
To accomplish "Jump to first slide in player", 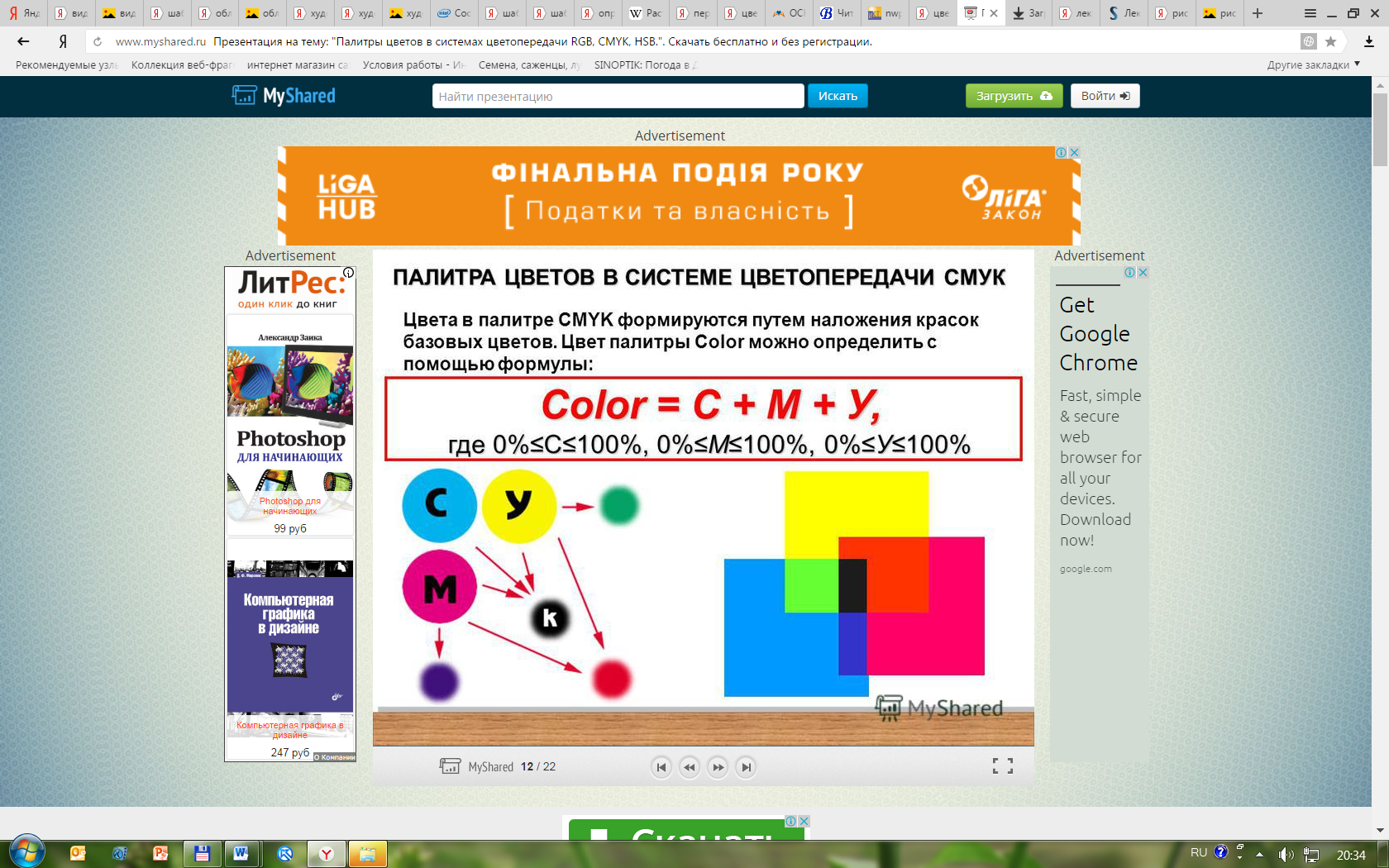I will [661, 767].
